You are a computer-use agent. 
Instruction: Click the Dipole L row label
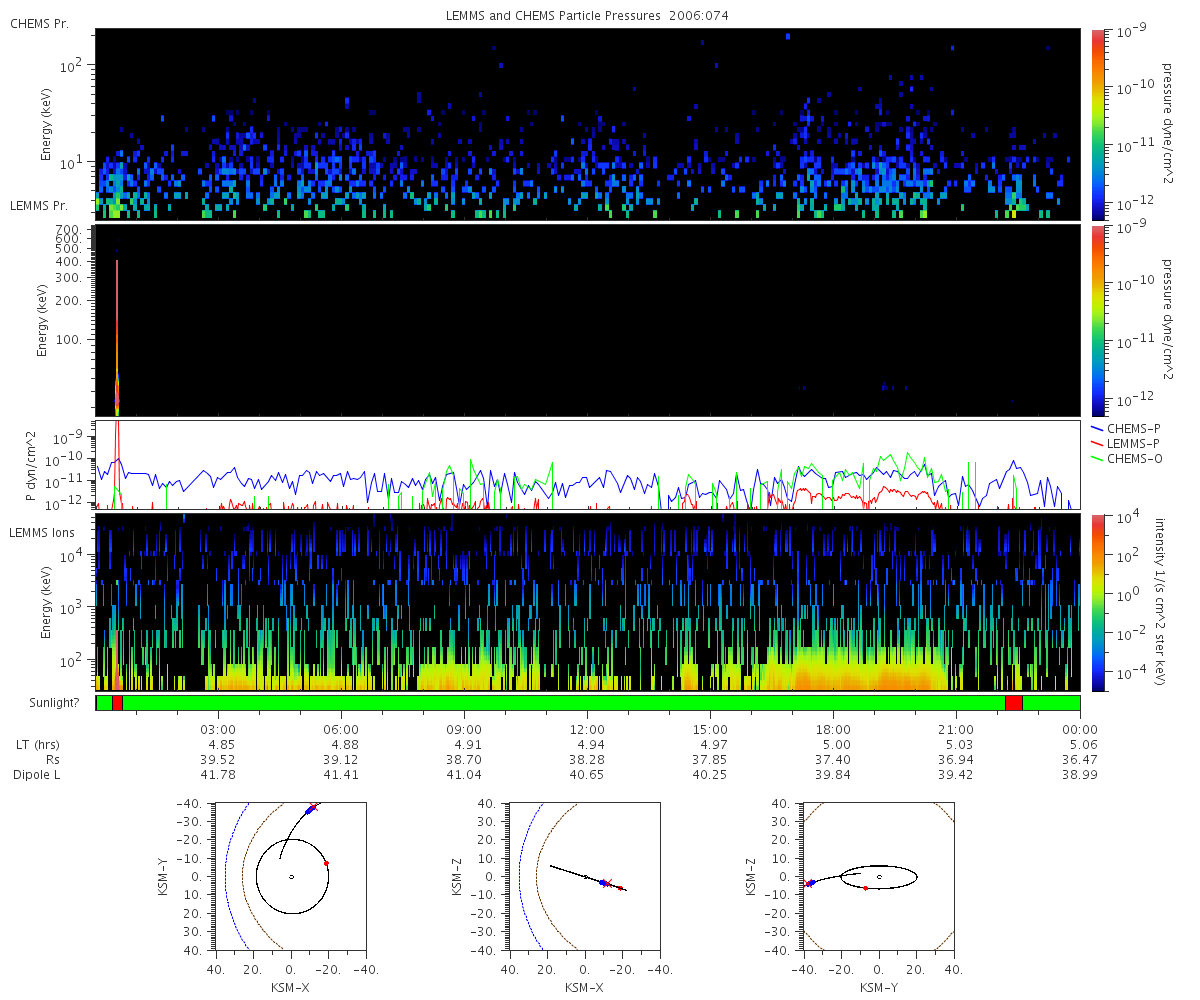[39, 775]
